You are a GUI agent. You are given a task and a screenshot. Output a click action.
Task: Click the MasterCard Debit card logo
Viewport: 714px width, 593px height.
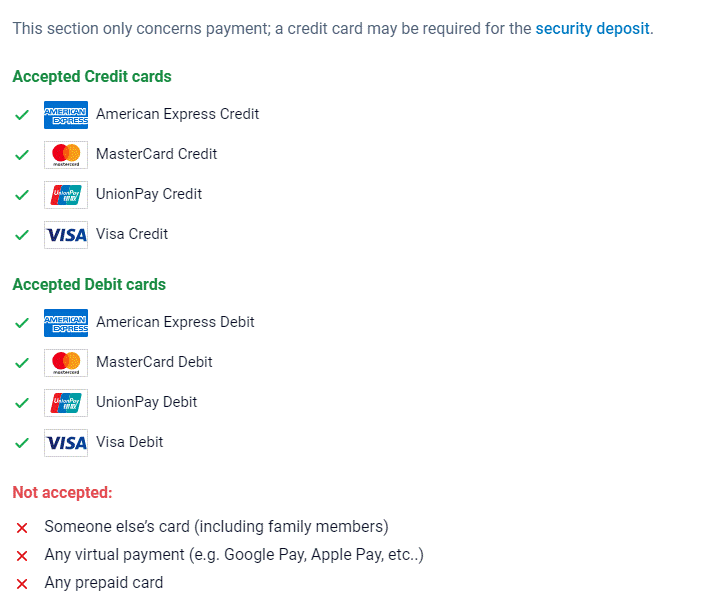[x=66, y=363]
